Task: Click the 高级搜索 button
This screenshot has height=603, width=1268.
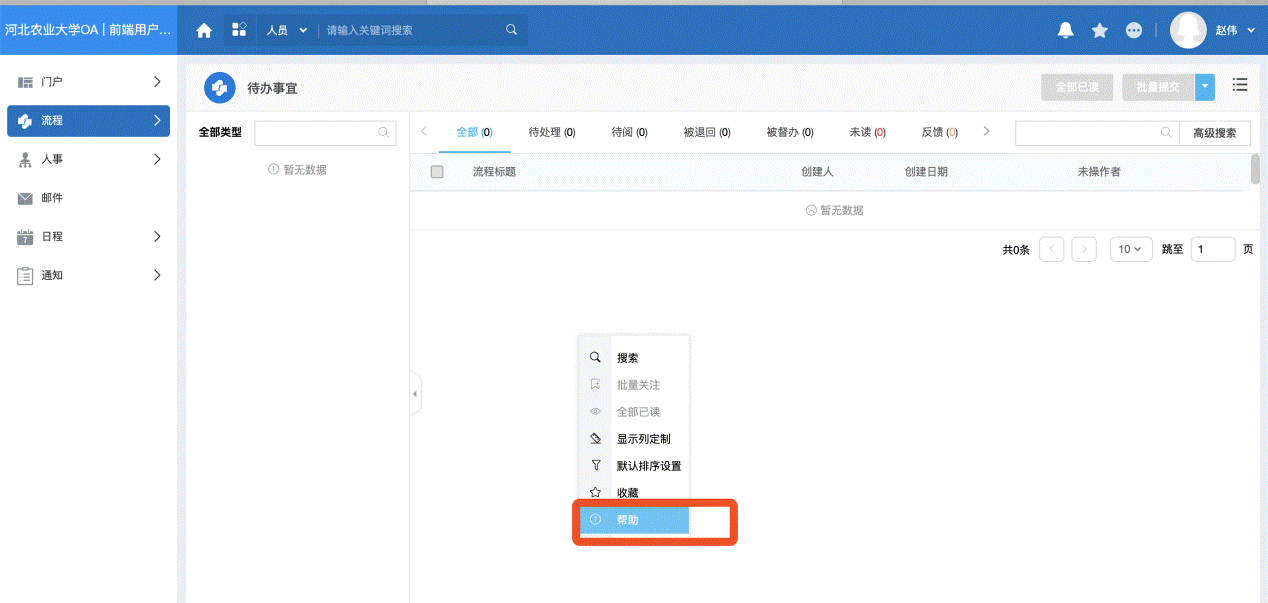Action: [x=1215, y=133]
